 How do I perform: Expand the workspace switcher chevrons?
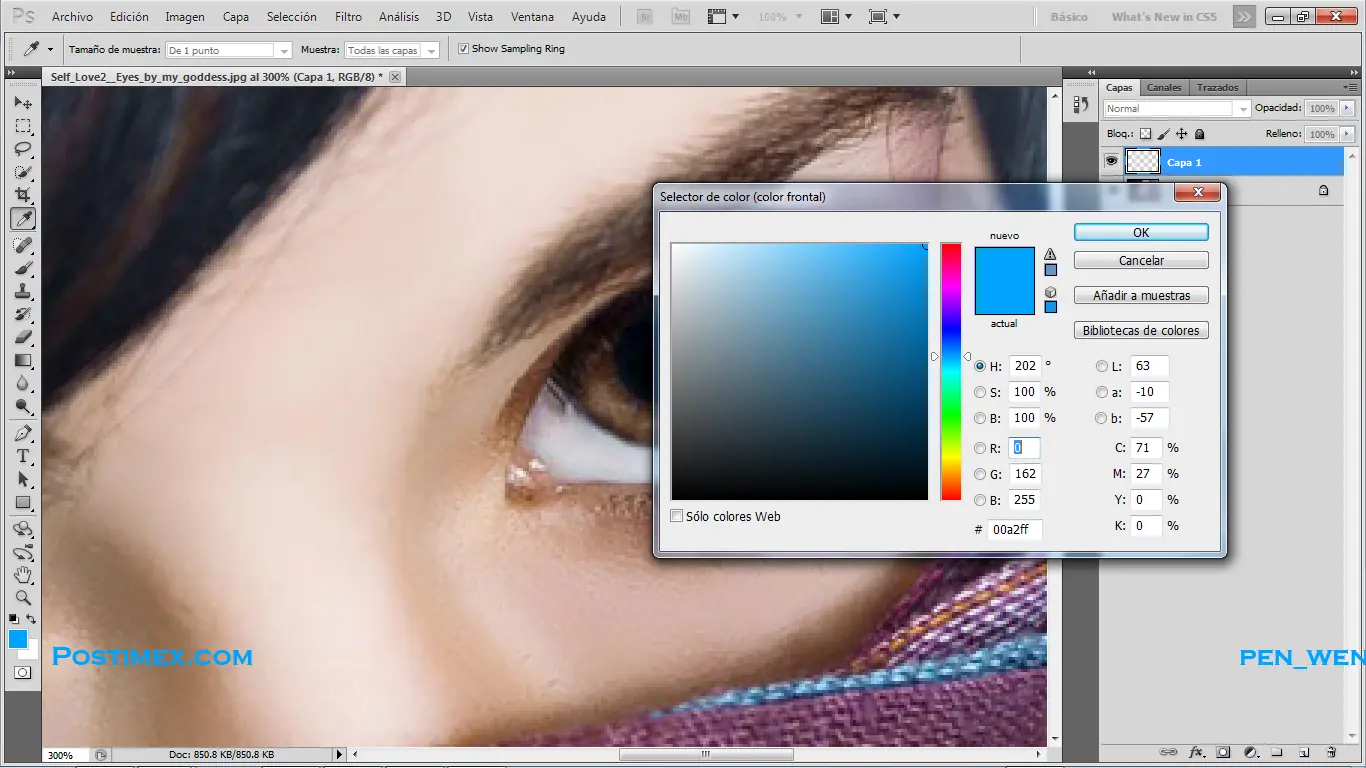1243,17
